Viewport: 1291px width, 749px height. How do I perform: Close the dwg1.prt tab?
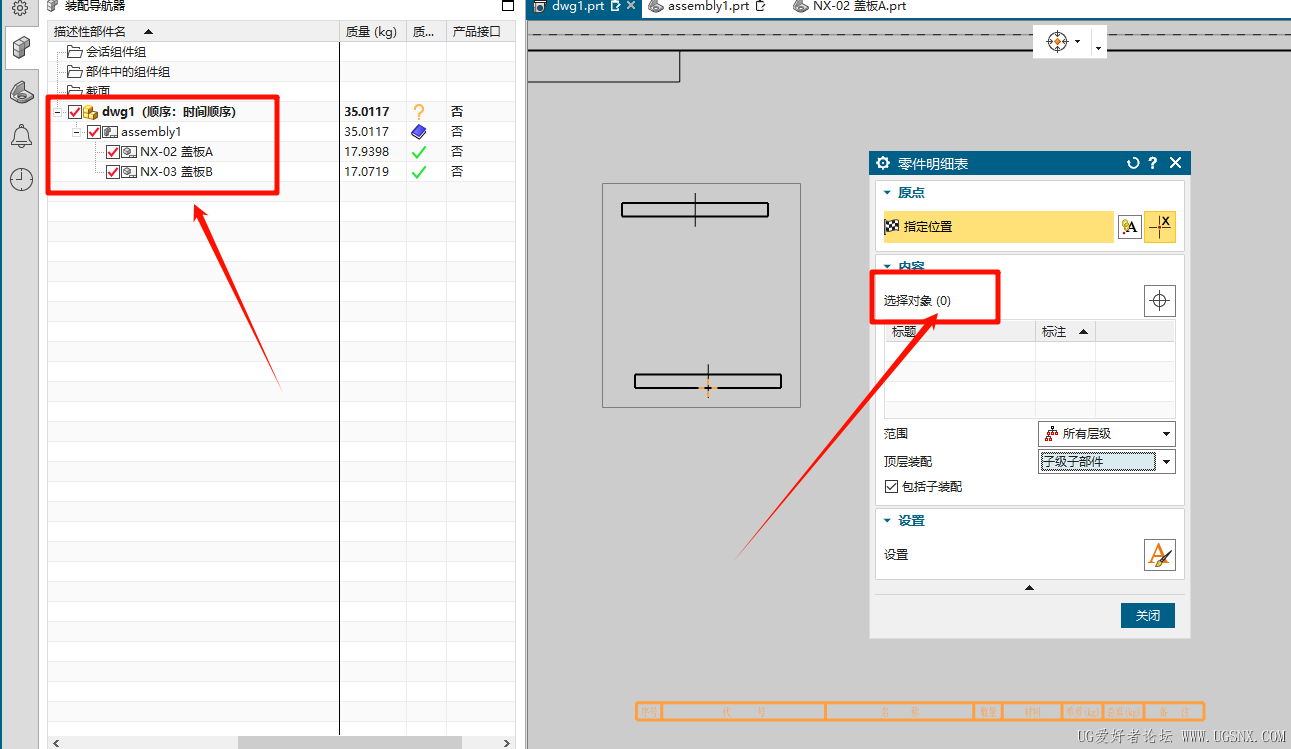[631, 6]
